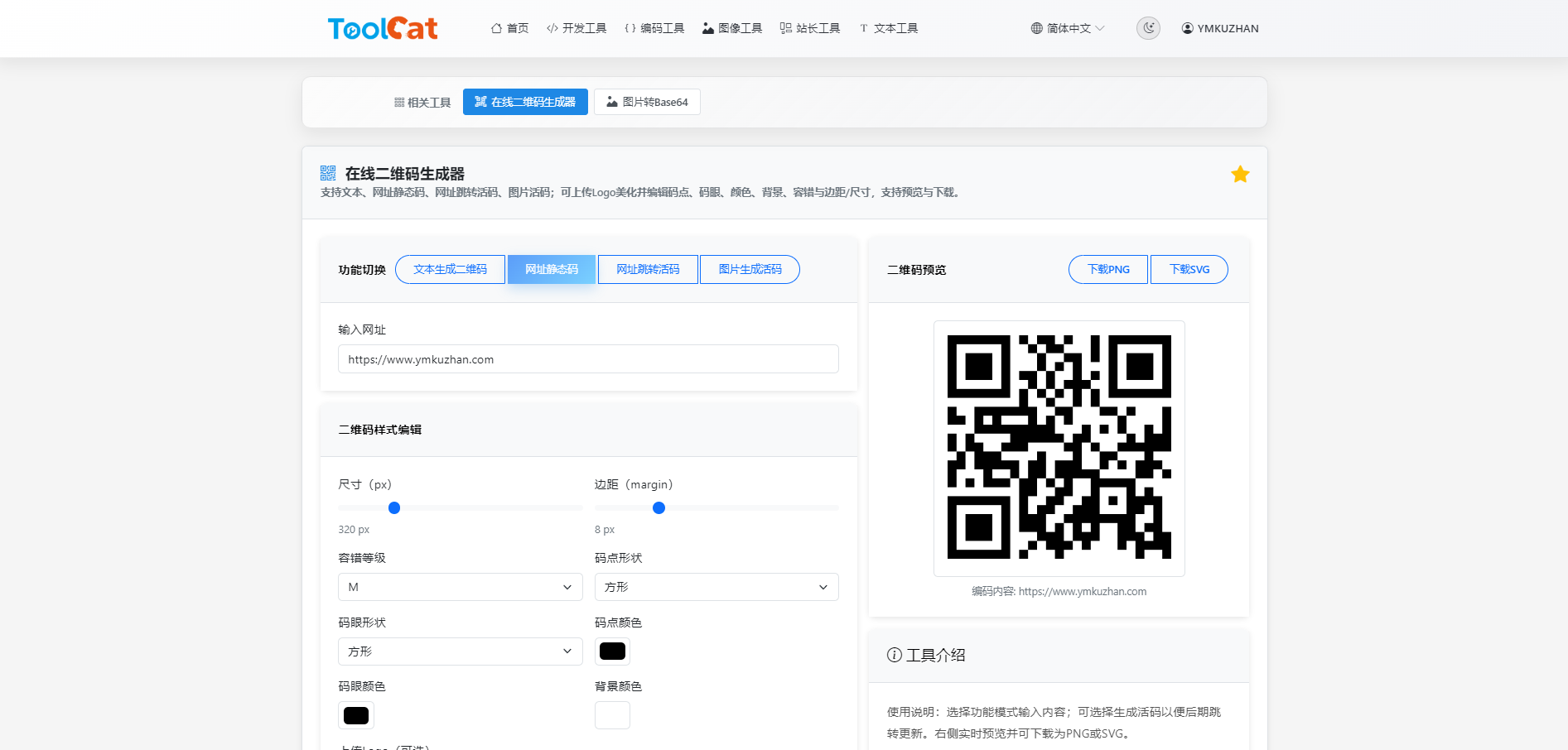Open the 码点颜色 black color swatch
The image size is (1568, 750).
click(612, 651)
